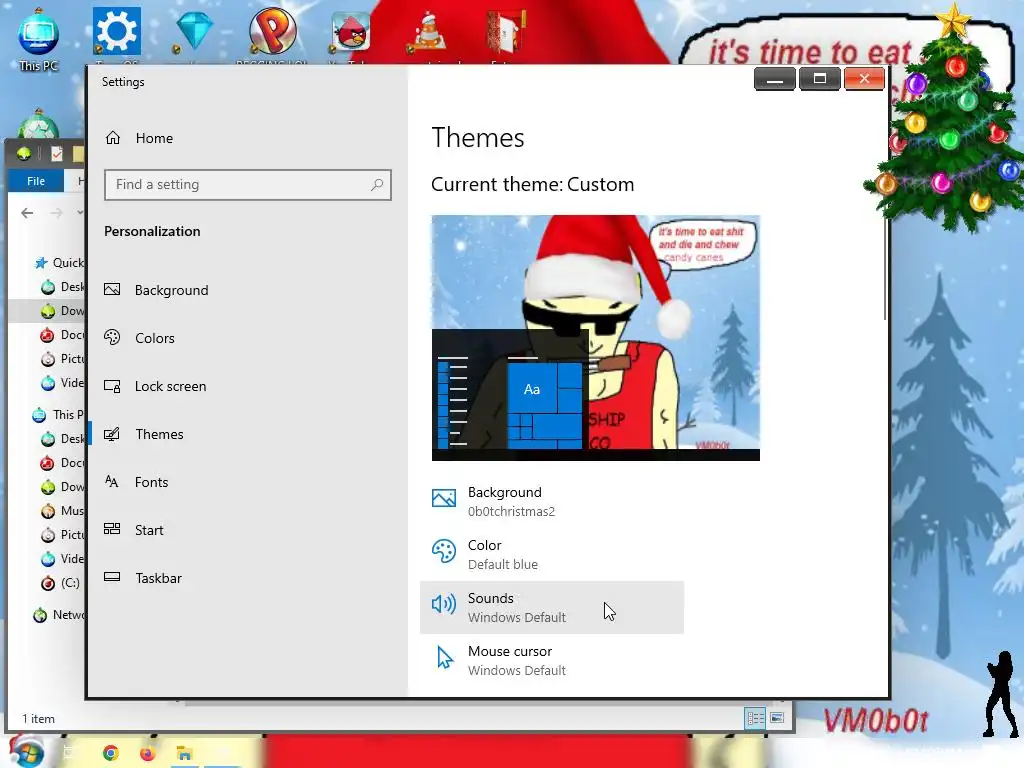Select the VLC cone desktop shortcut

tap(428, 34)
